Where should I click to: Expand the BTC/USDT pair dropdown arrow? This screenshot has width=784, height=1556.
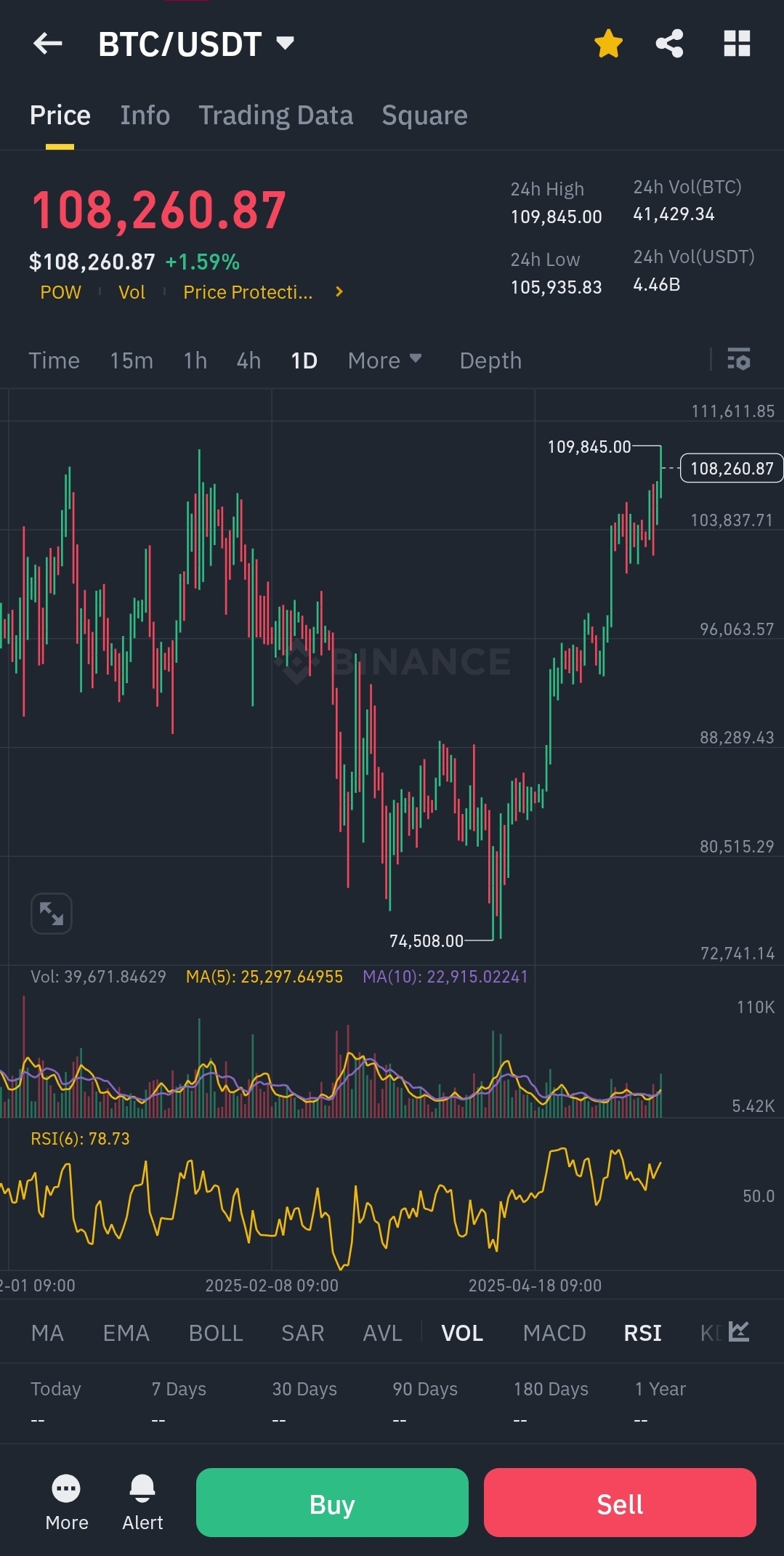tap(286, 43)
